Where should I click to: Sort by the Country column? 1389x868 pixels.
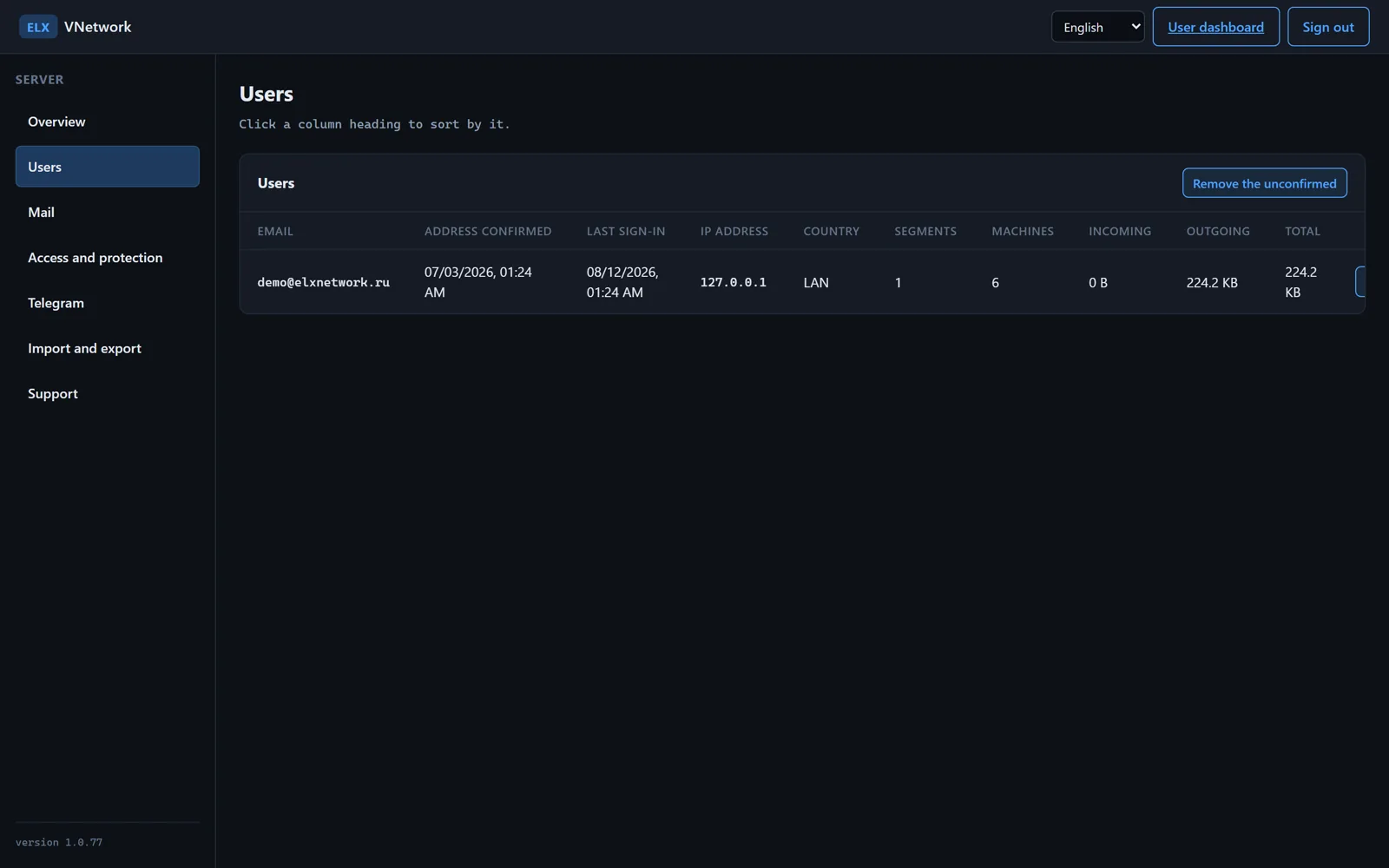(831, 231)
